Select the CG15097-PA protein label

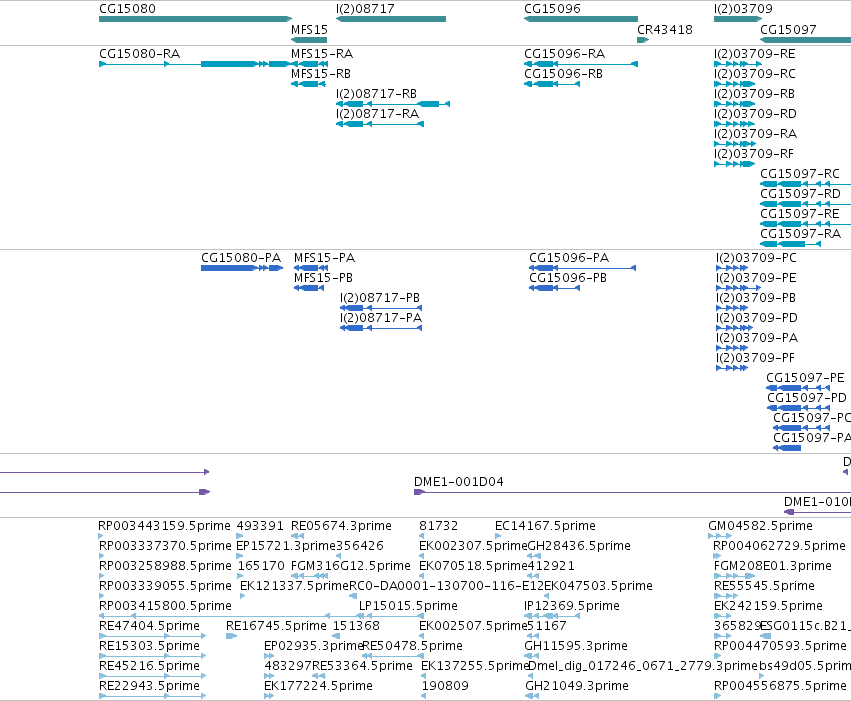pos(812,438)
